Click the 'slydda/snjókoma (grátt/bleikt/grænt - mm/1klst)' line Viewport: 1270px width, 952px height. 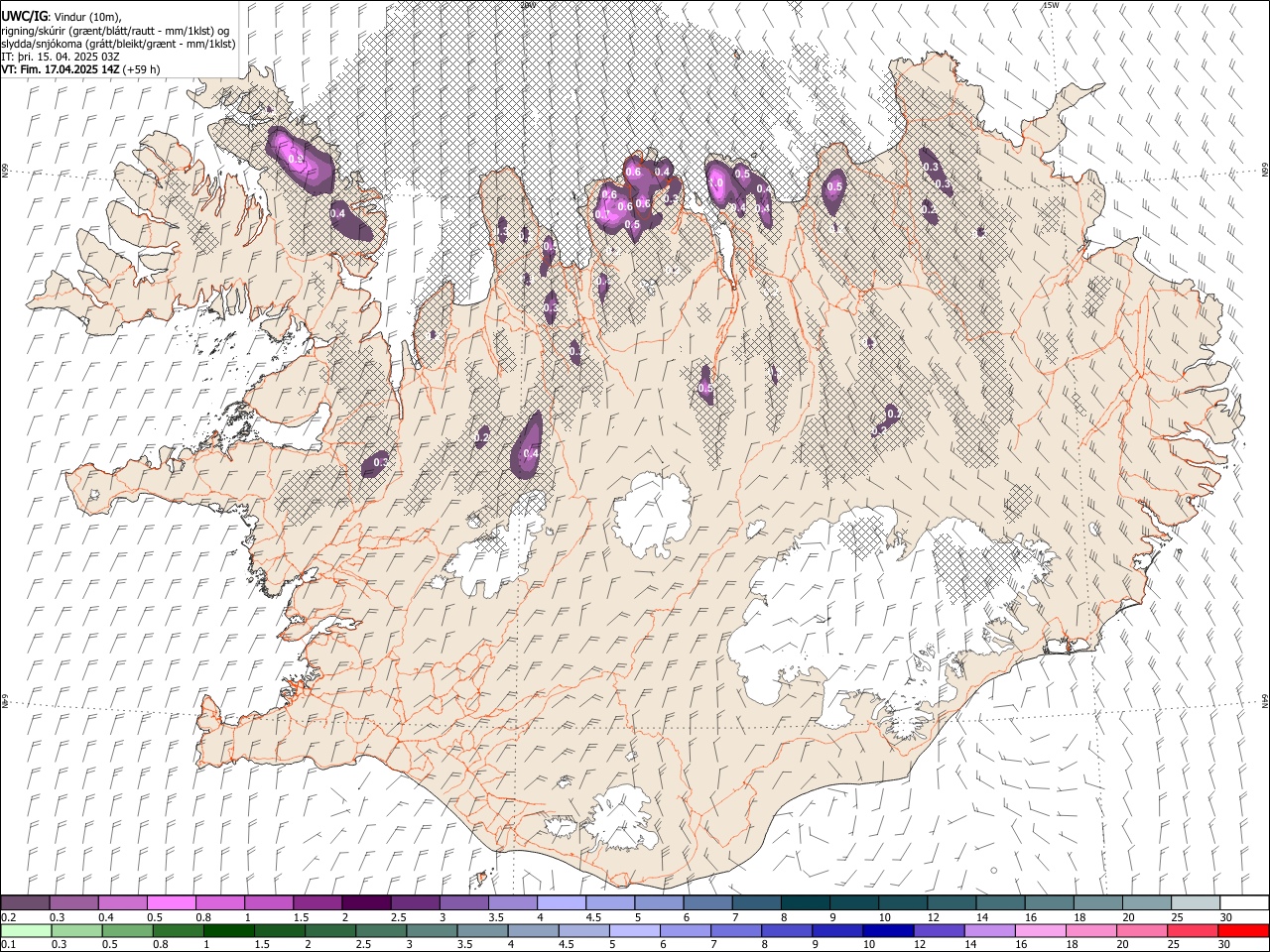[118, 44]
